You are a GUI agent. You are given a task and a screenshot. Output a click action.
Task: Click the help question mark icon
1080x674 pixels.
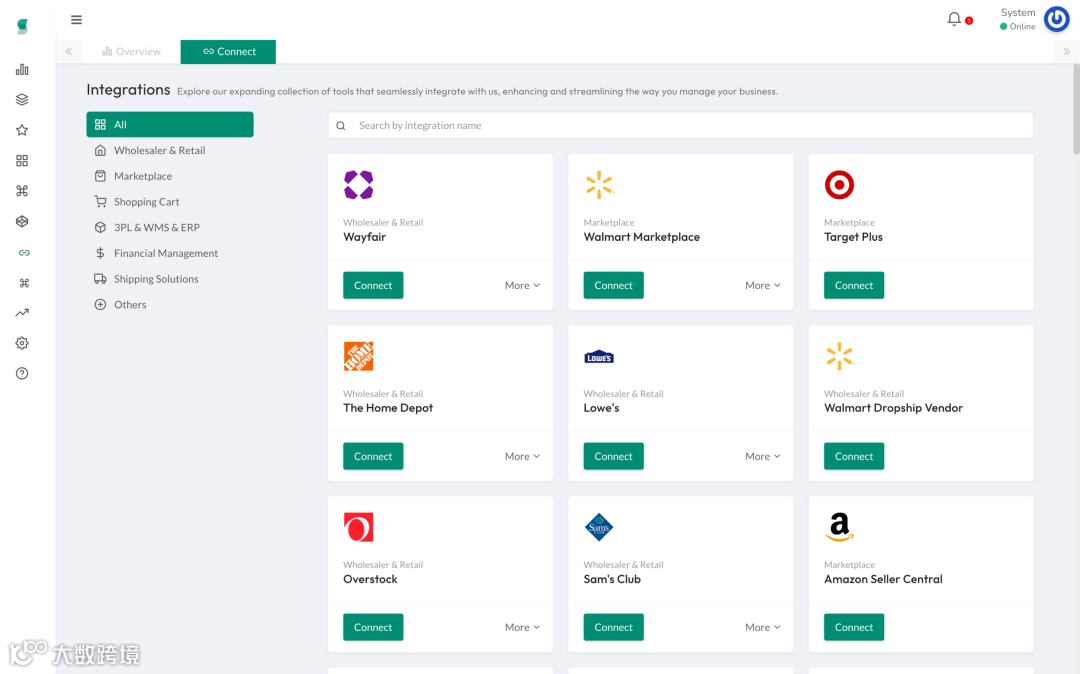click(22, 373)
